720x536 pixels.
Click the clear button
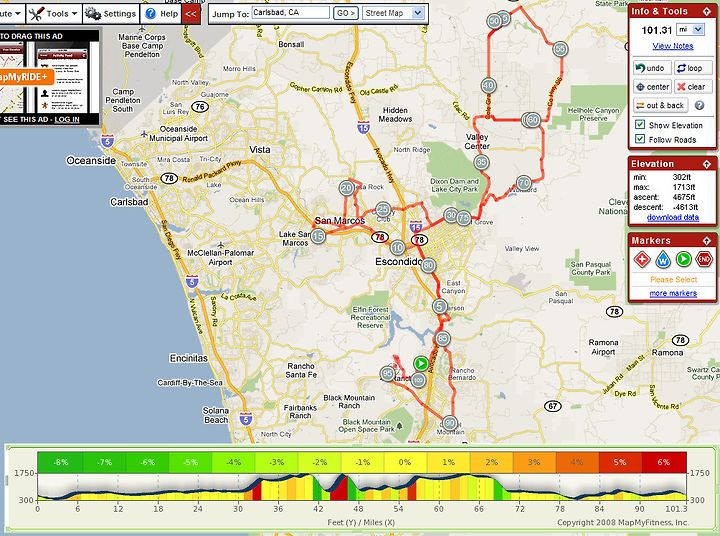pos(693,86)
